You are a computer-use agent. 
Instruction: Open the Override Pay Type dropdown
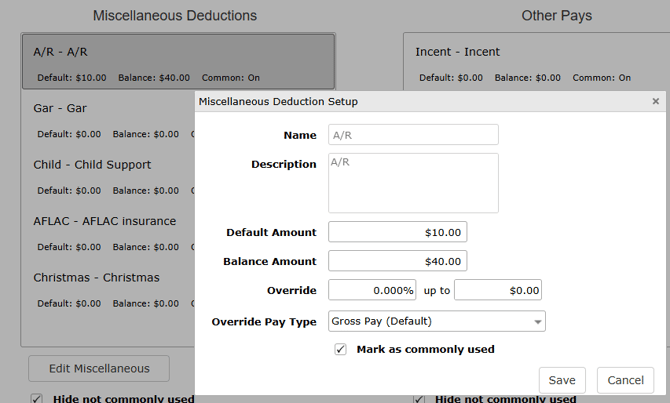click(x=436, y=321)
